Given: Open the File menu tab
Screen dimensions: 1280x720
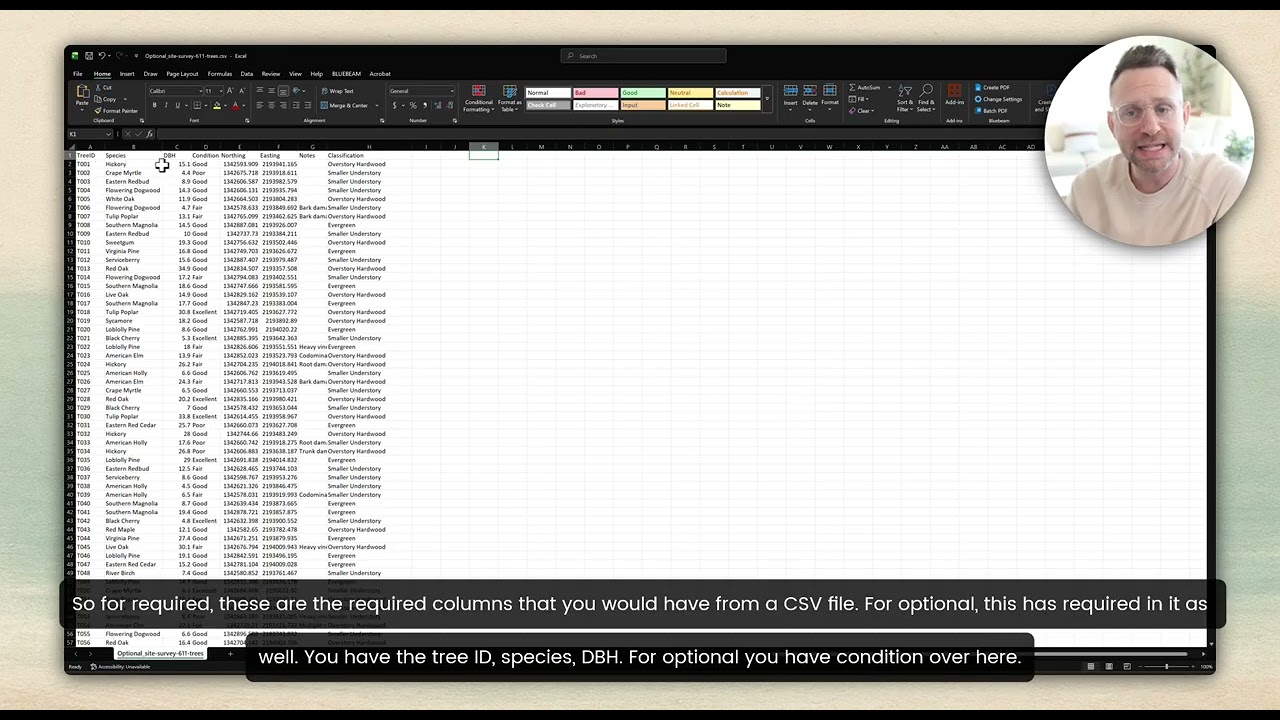Looking at the screenshot, I should click(78, 74).
